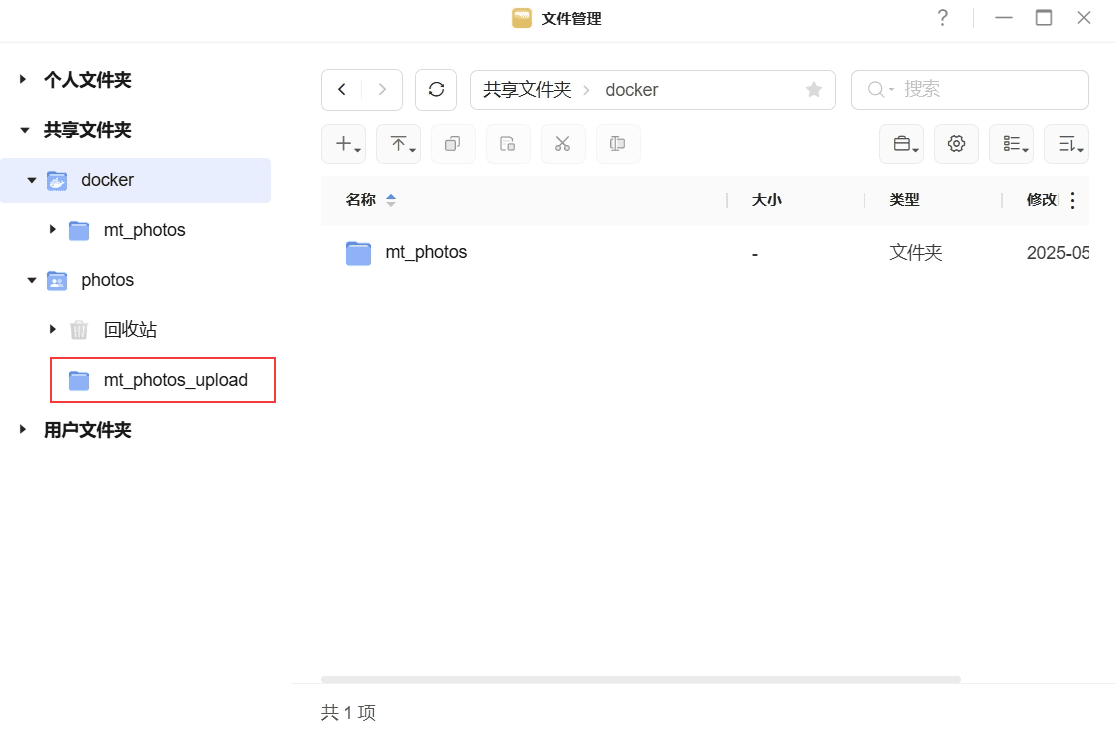
Task: Expand the 个人文件夹 tree node
Action: pyautogui.click(x=23, y=80)
